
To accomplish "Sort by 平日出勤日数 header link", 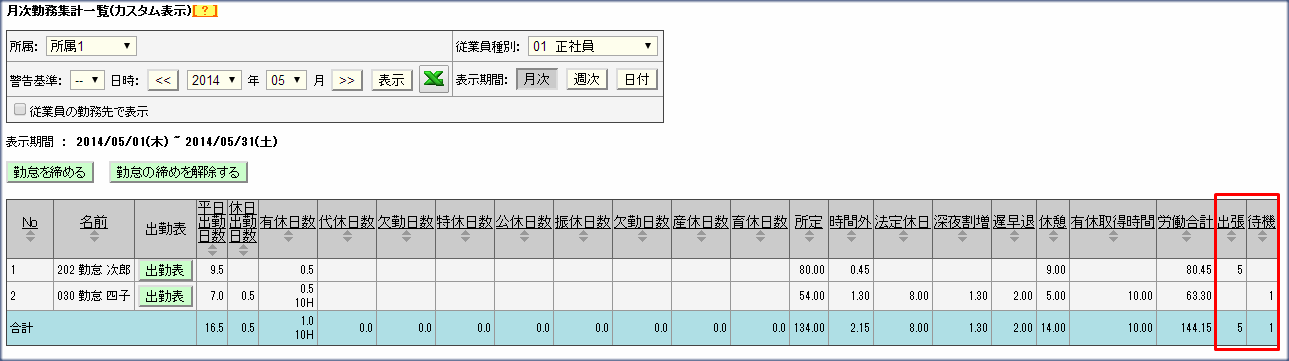I will tap(212, 221).
